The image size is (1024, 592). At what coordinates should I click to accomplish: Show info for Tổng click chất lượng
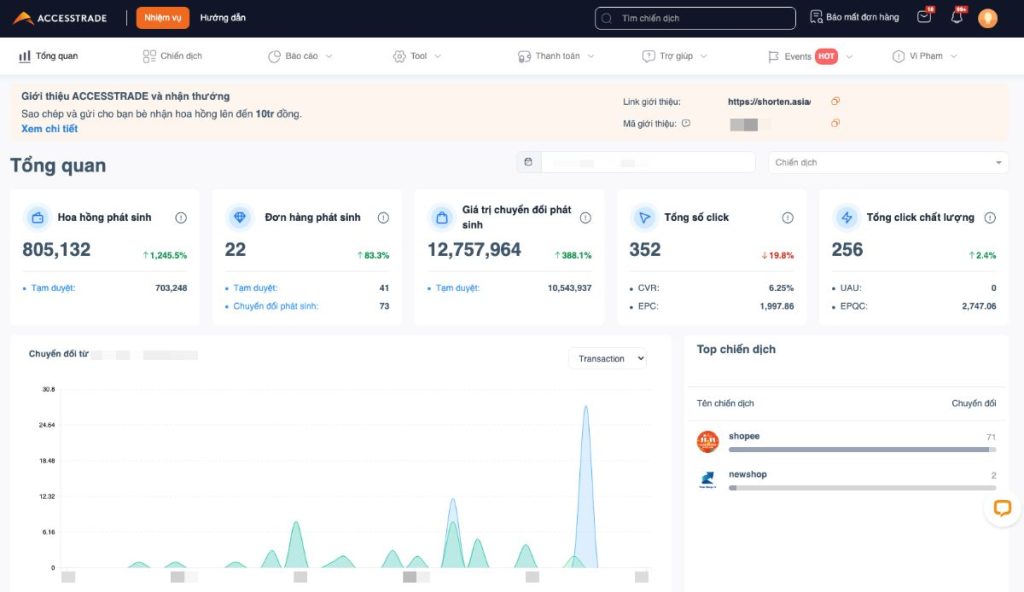point(990,218)
